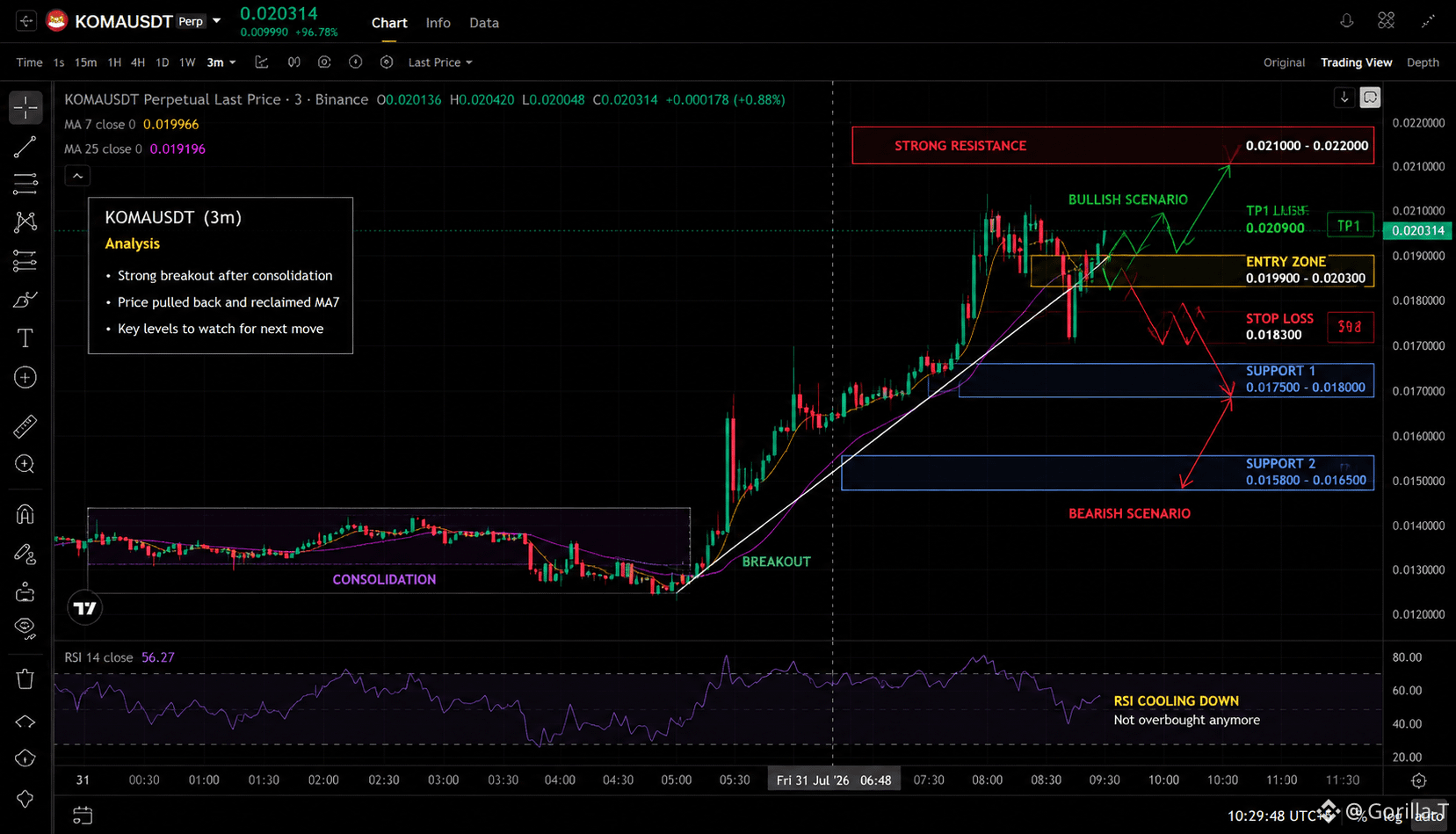Screen dimensions: 1456x834
Task: Select the zoom in magnifier tool
Action: pos(25,464)
